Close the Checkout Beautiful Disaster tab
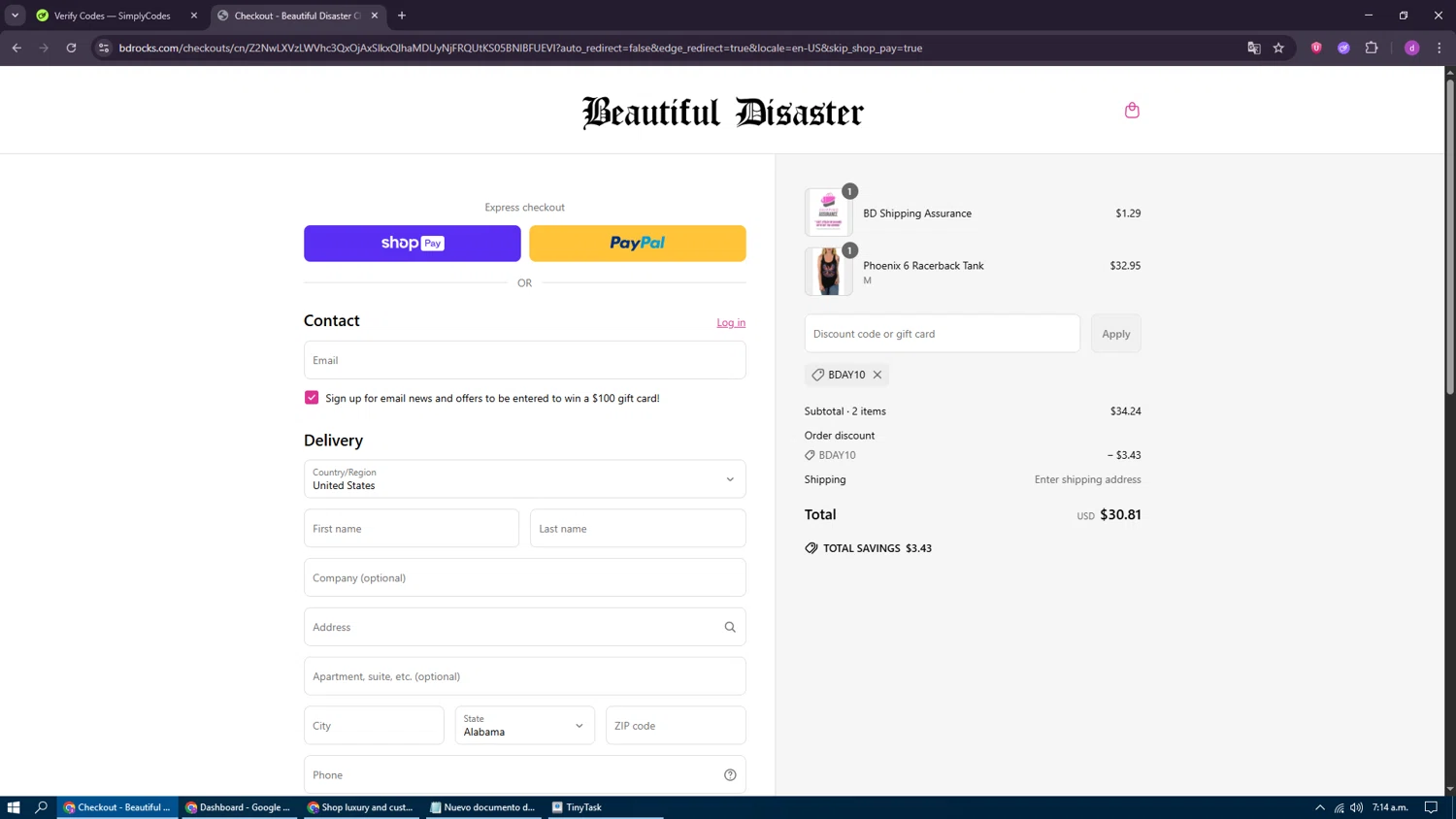The image size is (1456, 819). (375, 16)
